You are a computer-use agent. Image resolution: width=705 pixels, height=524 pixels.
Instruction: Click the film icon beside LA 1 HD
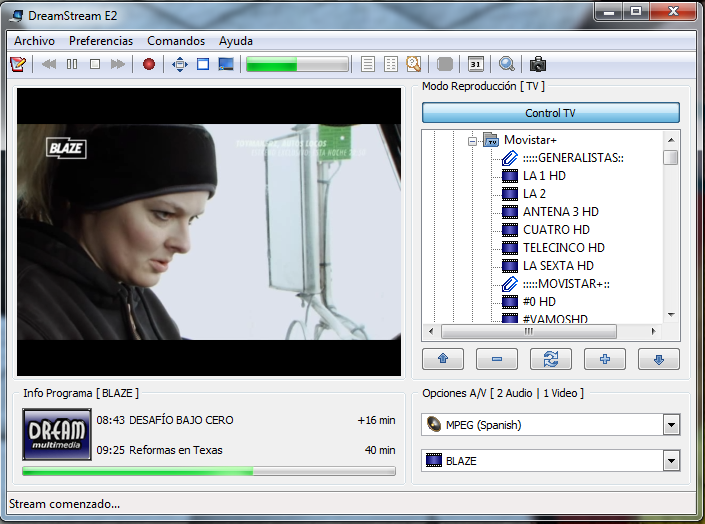(509, 176)
